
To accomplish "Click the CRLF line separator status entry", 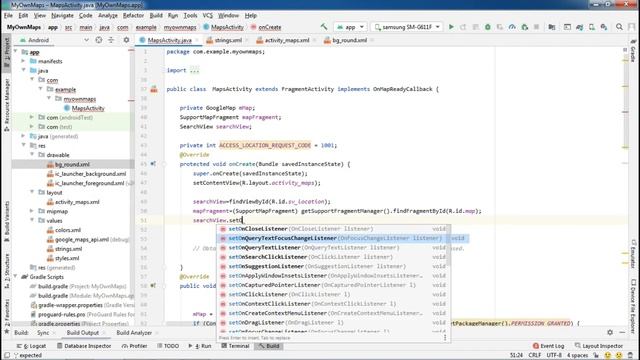I will pos(534,356).
